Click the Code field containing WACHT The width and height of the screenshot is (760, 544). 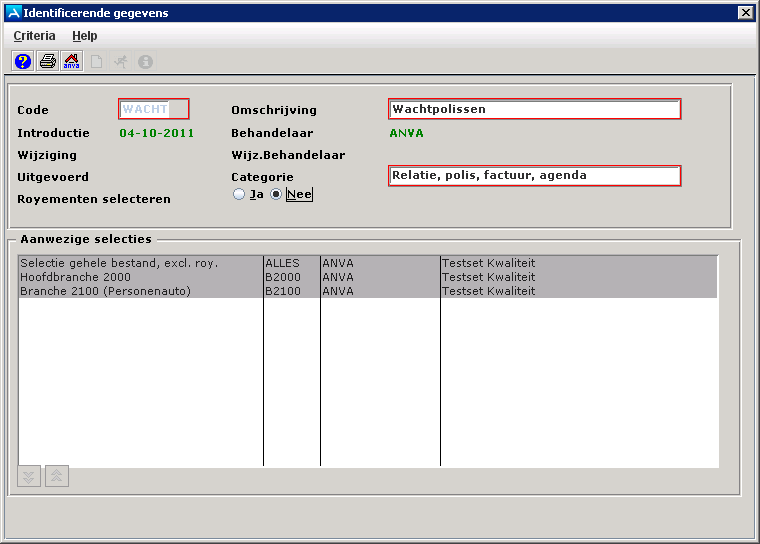click(x=154, y=109)
